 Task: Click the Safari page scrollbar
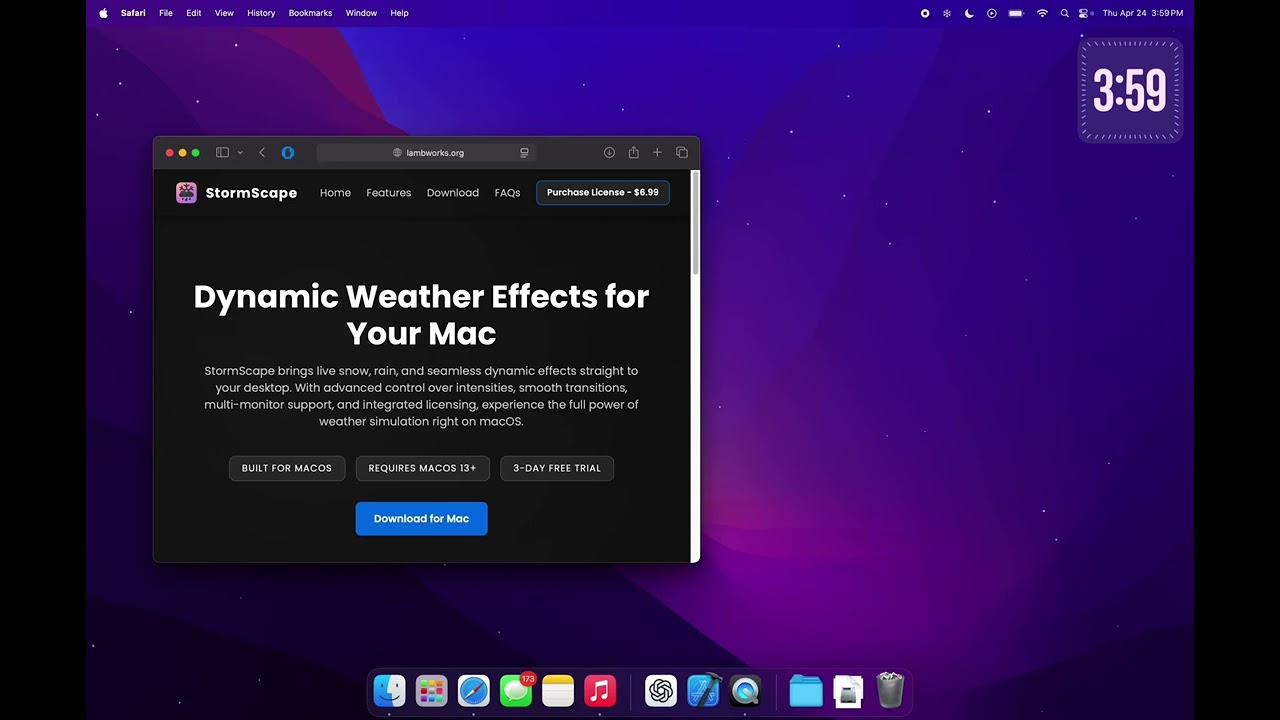[695, 222]
